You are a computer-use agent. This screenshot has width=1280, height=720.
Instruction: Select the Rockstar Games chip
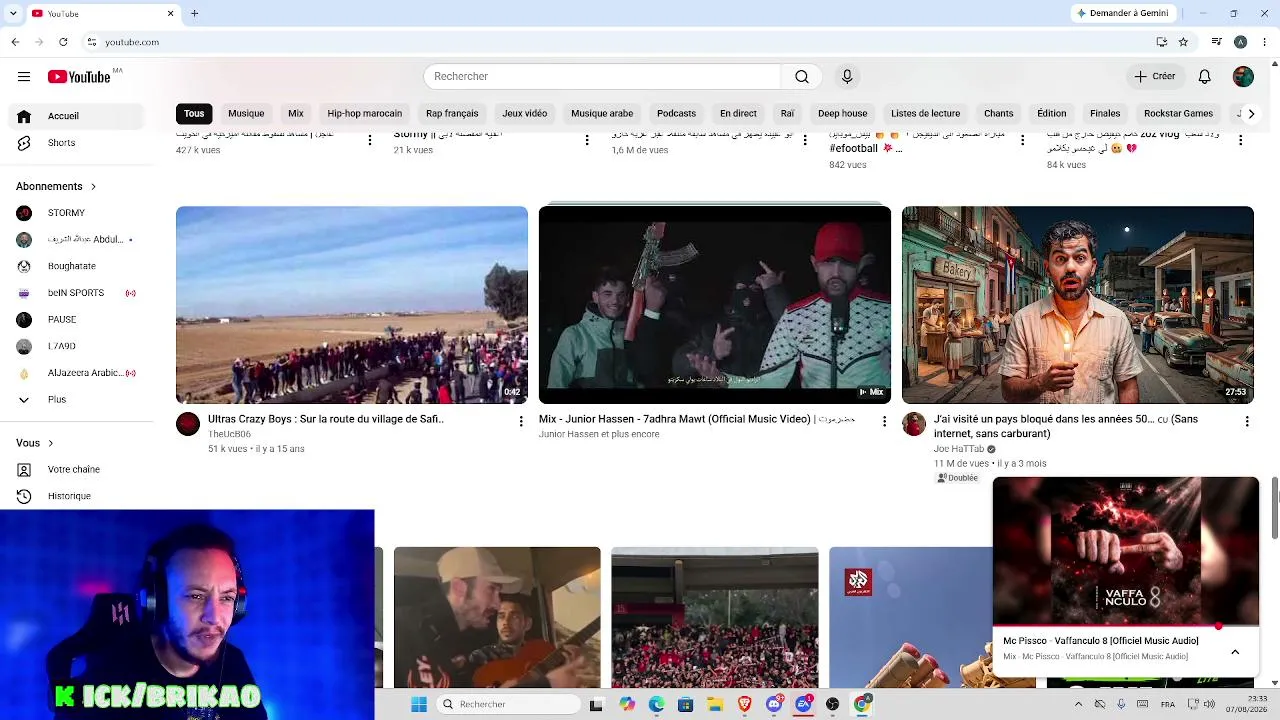pos(1178,114)
